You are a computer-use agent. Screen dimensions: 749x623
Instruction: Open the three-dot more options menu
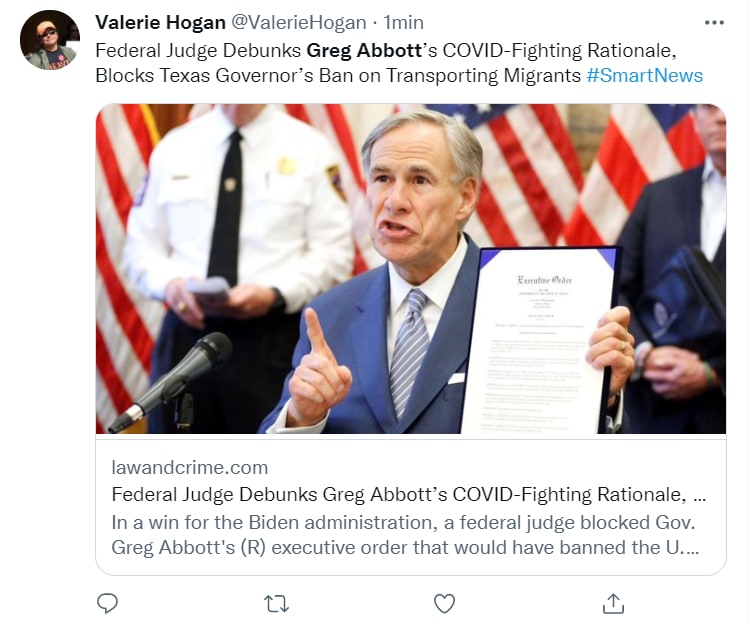point(714,22)
